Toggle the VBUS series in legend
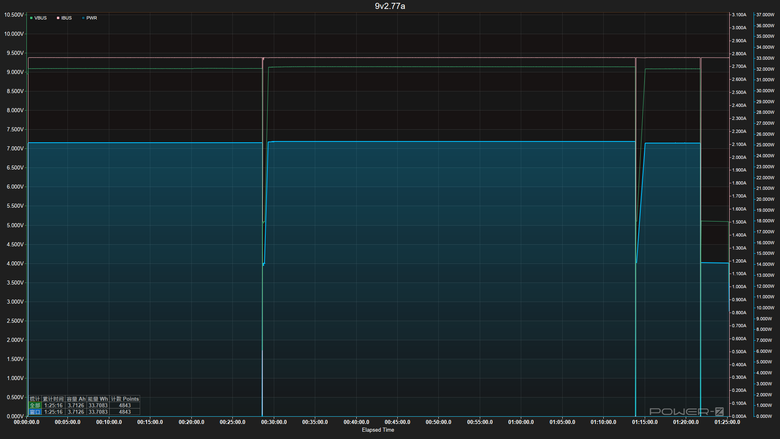Image resolution: width=780 pixels, height=439 pixels. 38,18
